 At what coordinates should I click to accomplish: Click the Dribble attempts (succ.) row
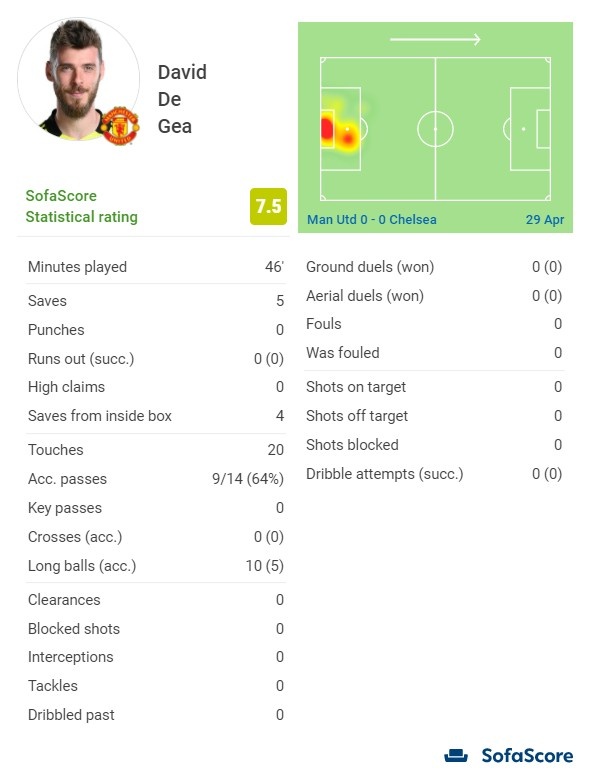pos(434,474)
